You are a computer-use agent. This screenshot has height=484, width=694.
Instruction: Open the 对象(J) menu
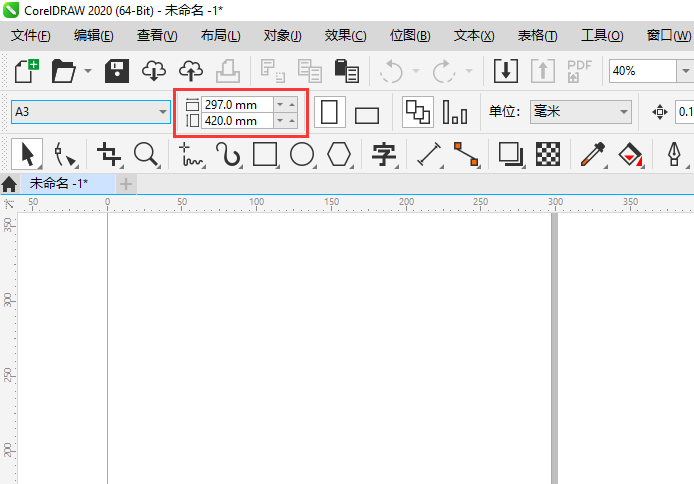click(x=282, y=35)
